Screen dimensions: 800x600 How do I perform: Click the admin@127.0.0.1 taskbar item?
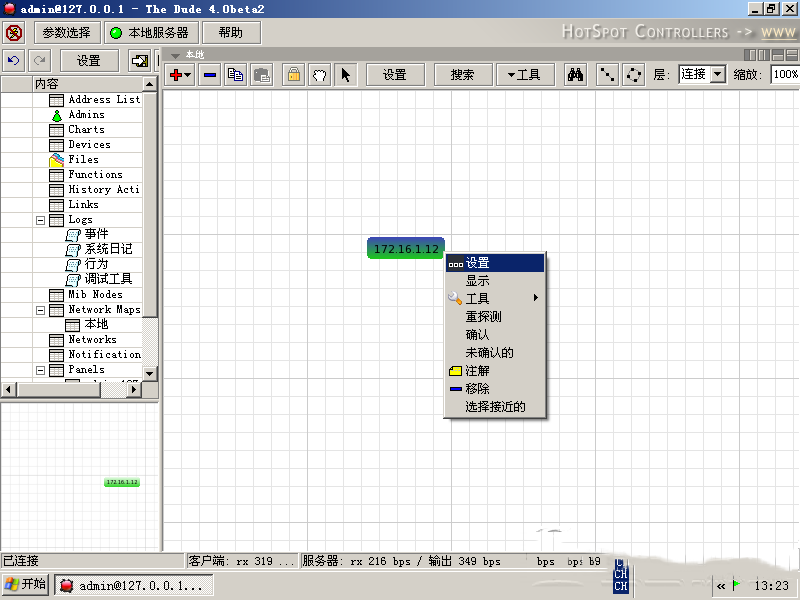click(134, 586)
